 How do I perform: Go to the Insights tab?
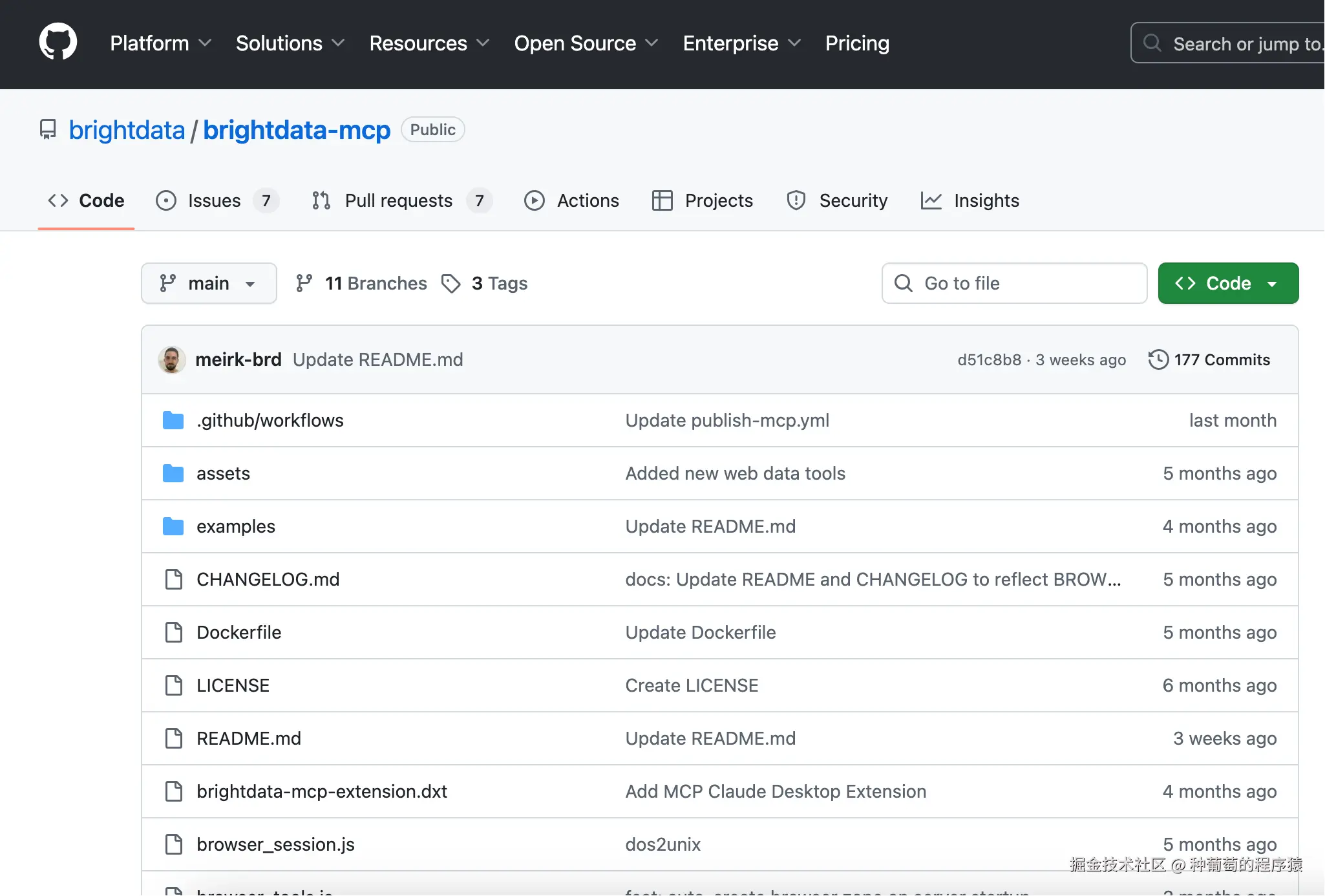(986, 200)
